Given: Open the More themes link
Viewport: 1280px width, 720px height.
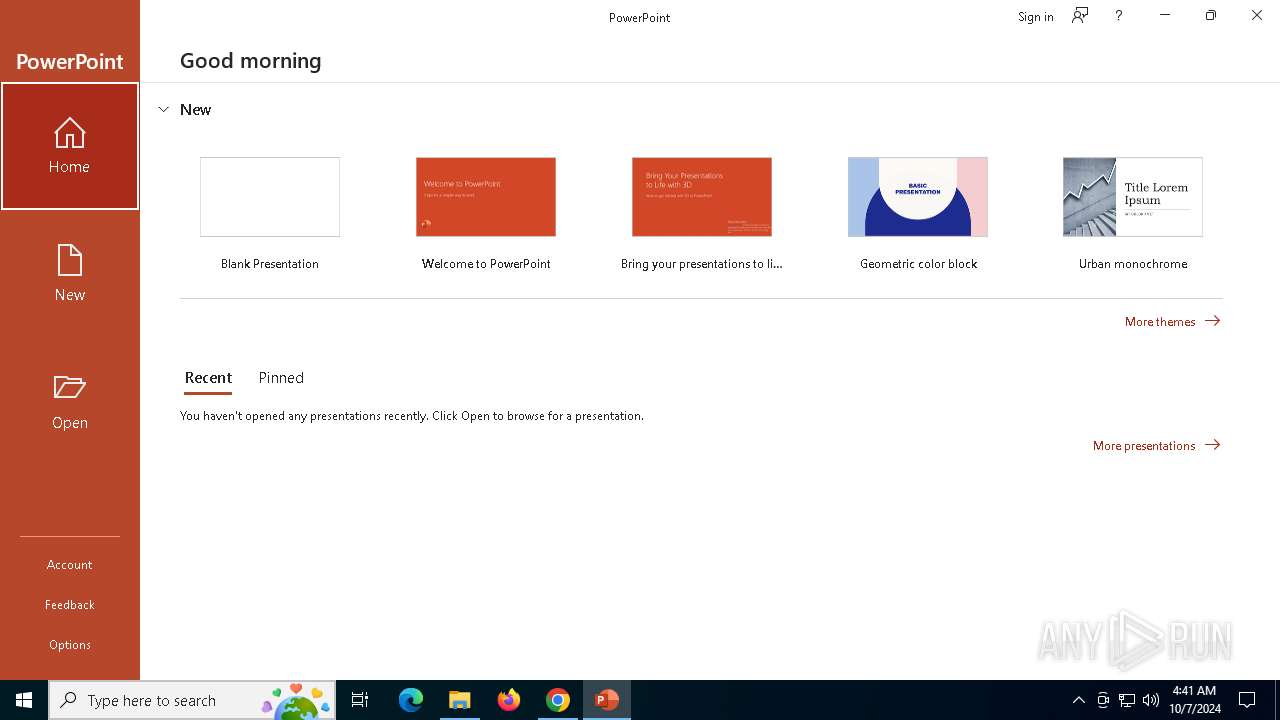Looking at the screenshot, I should click(x=1173, y=321).
